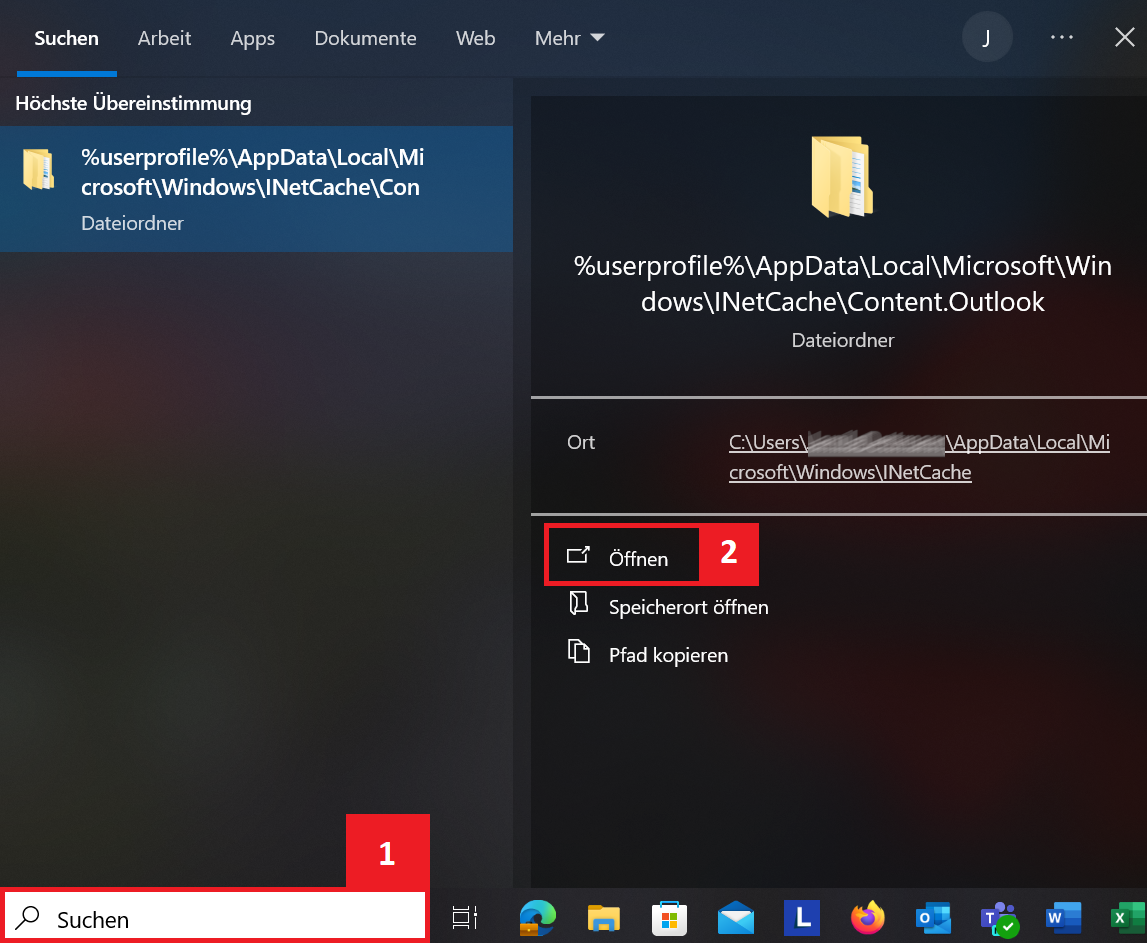Viewport: 1147px width, 943px height.
Task: Switch to the Apps tab
Action: [x=252, y=39]
